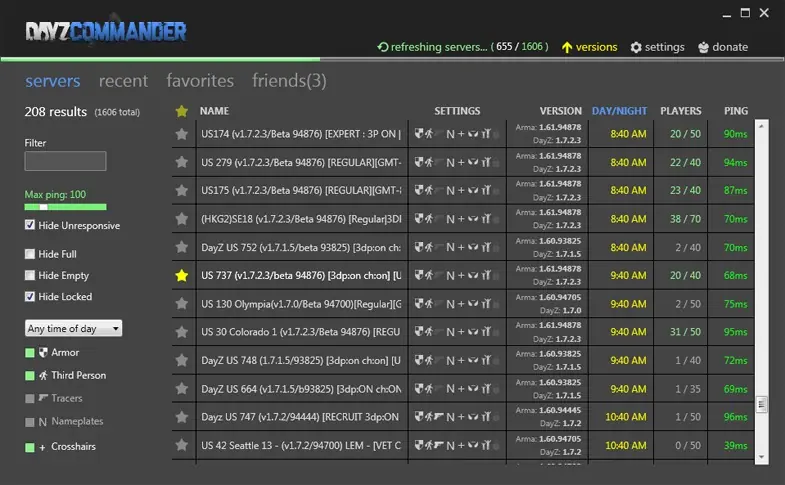
Task: Click the server refresh progress bar
Action: (392, 59)
